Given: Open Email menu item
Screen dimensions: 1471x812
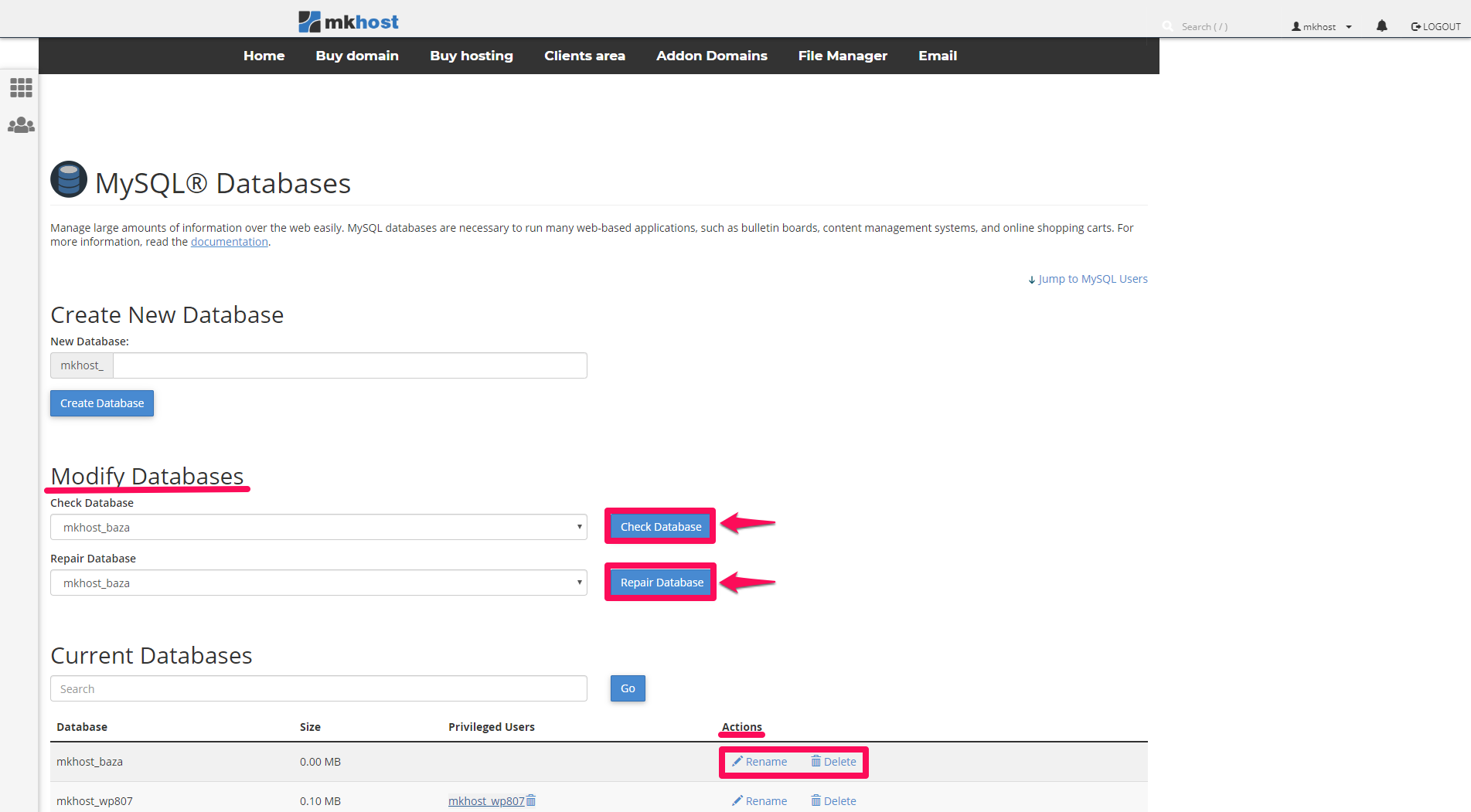Looking at the screenshot, I should point(938,56).
